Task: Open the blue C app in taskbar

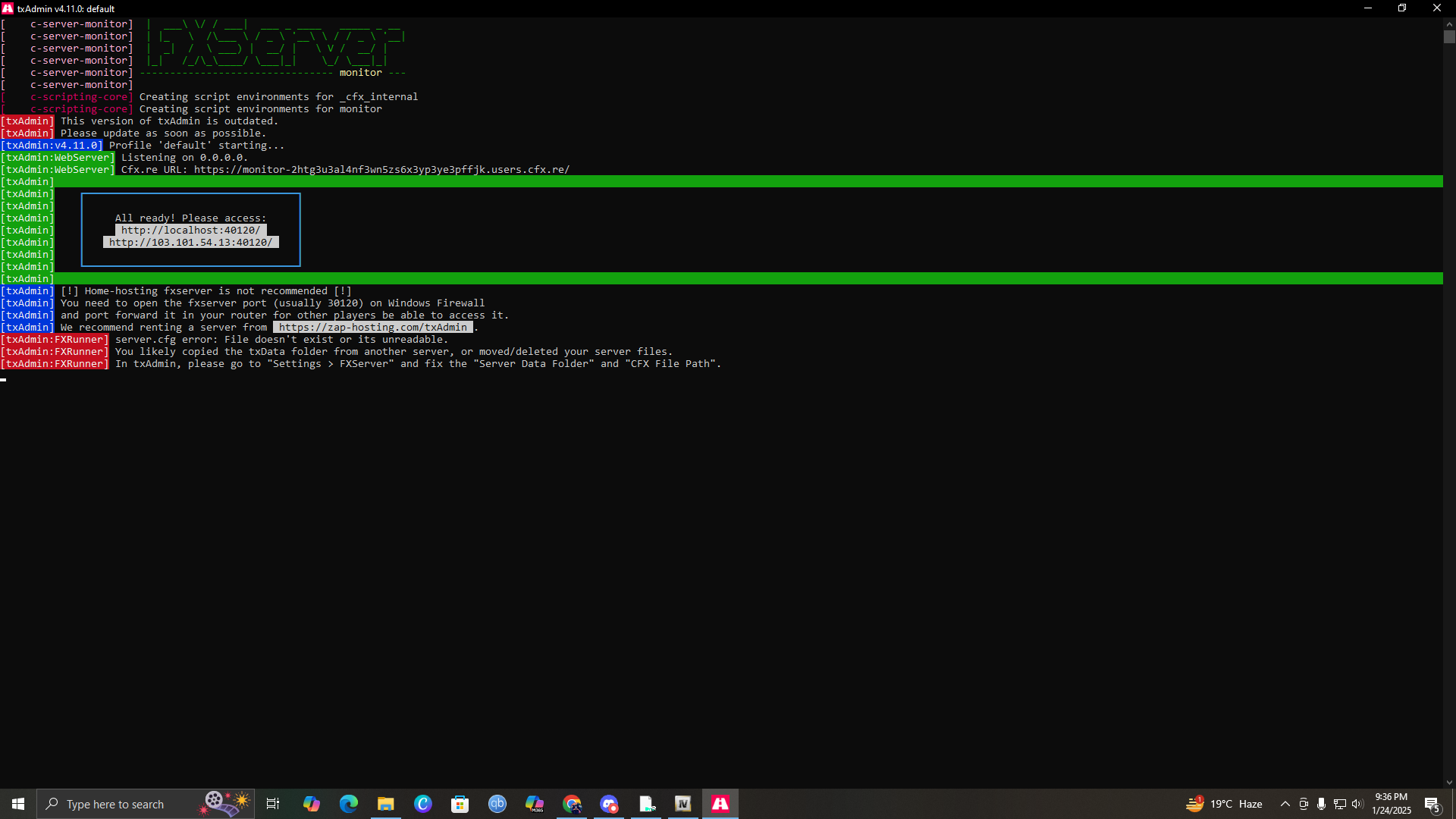Action: 423,804
